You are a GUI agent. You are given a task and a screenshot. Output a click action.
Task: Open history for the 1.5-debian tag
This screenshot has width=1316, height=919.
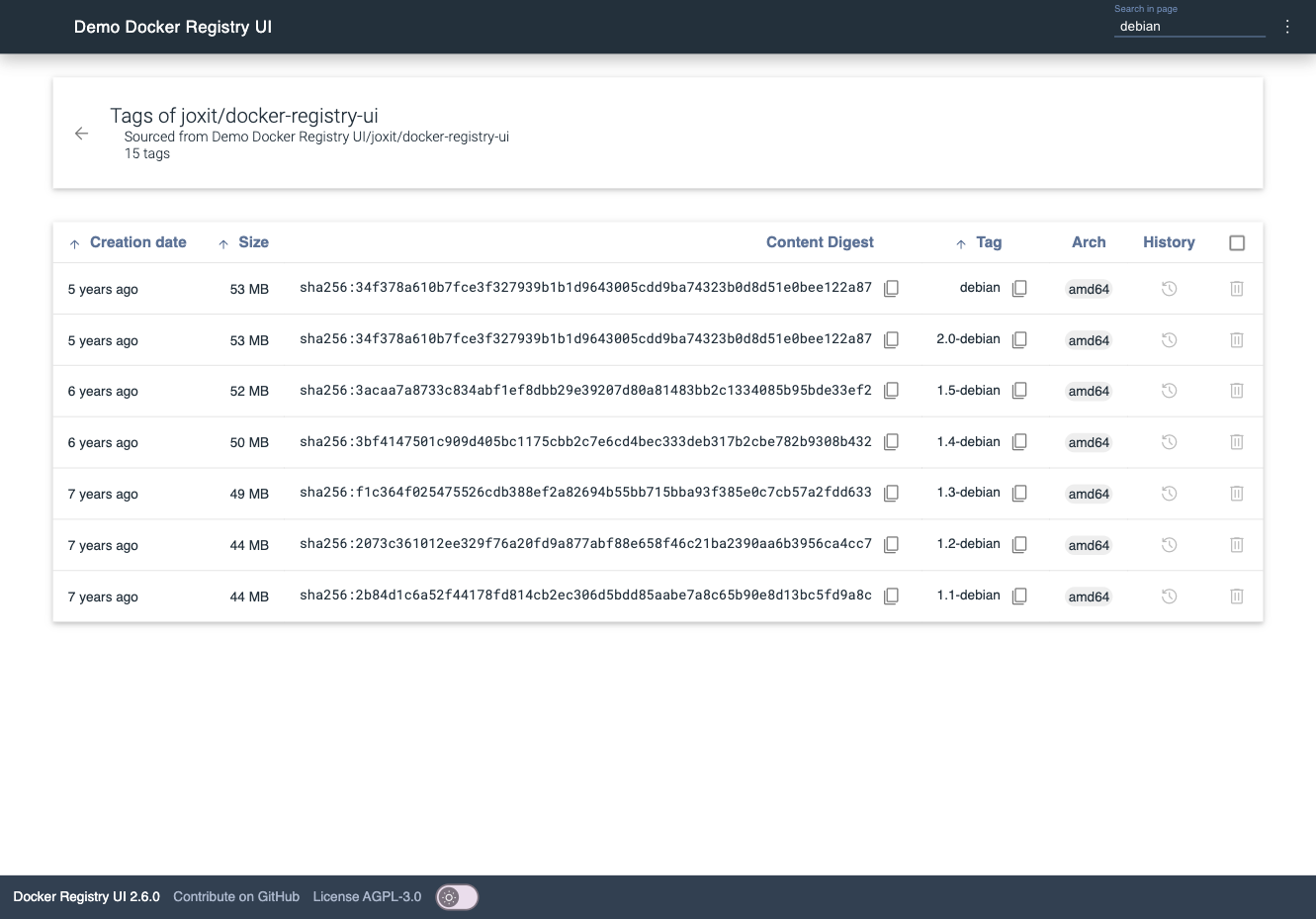coord(1169,391)
